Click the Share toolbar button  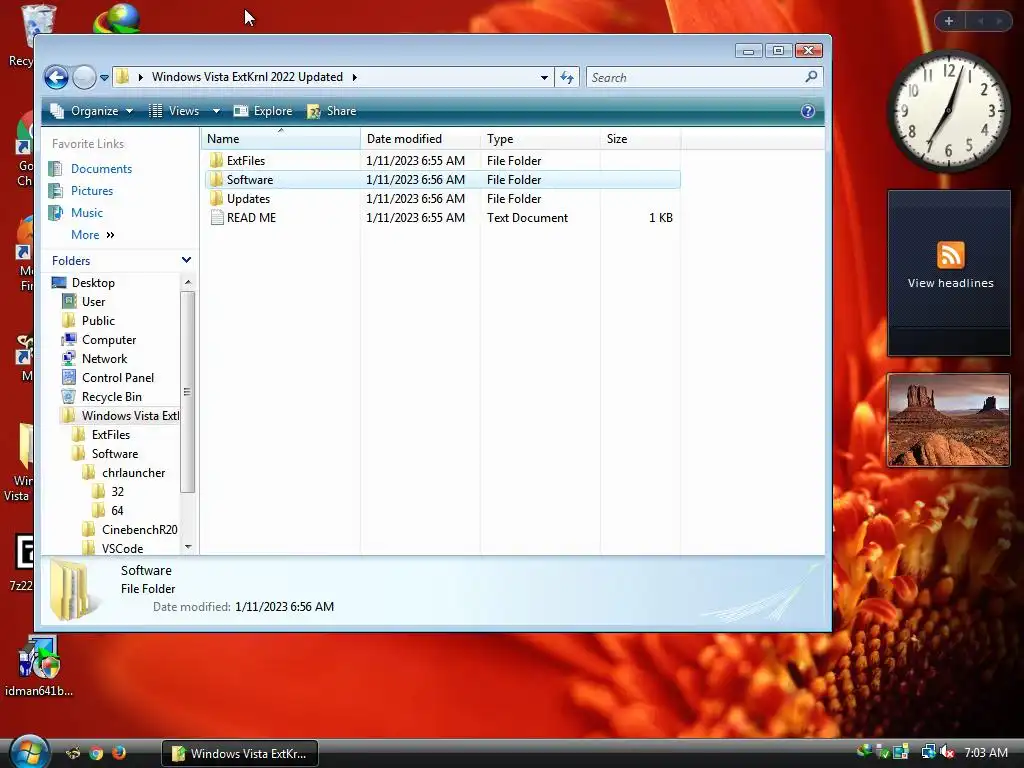(332, 111)
